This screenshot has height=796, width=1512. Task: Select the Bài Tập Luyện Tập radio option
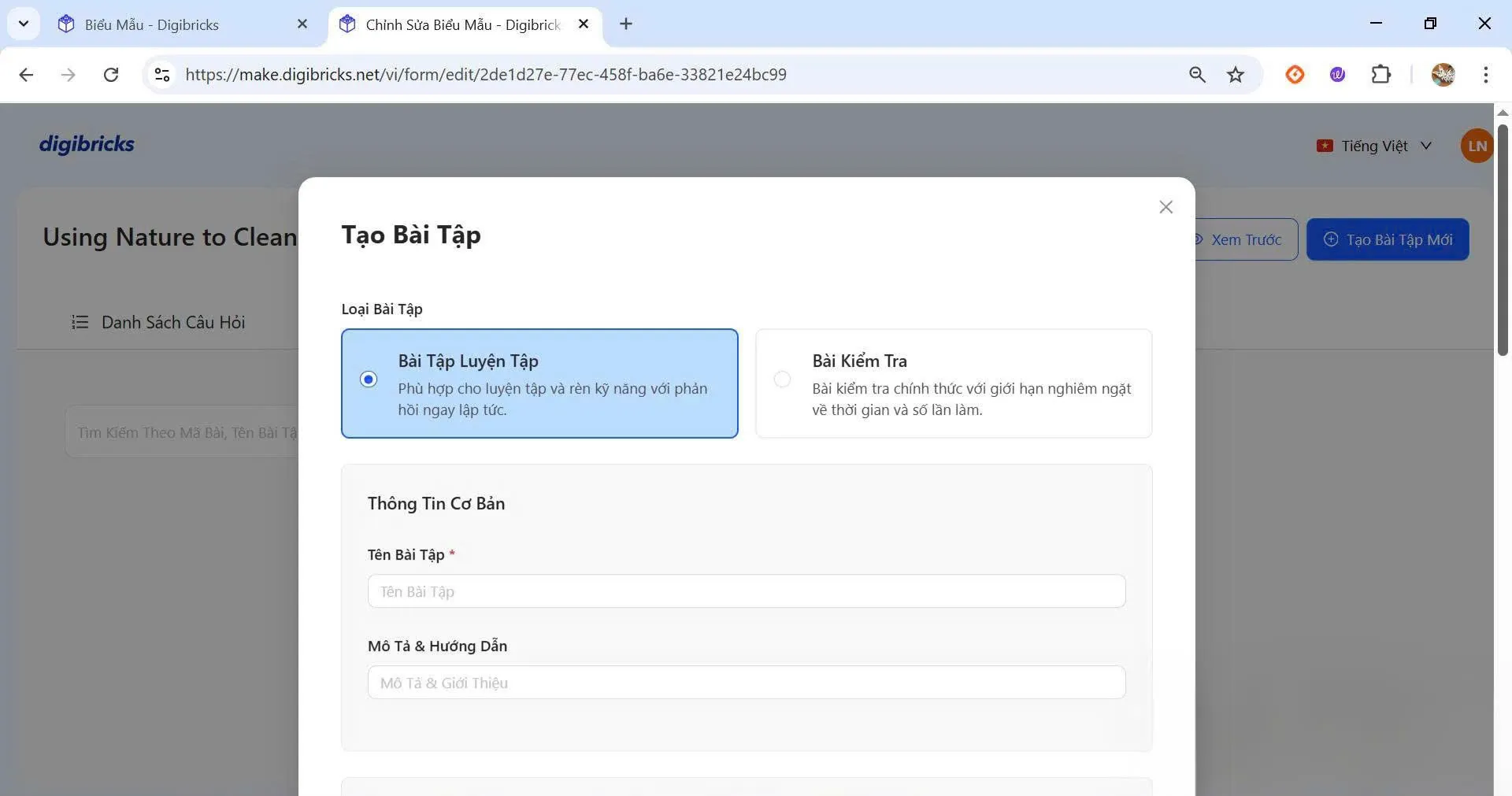[369, 379]
